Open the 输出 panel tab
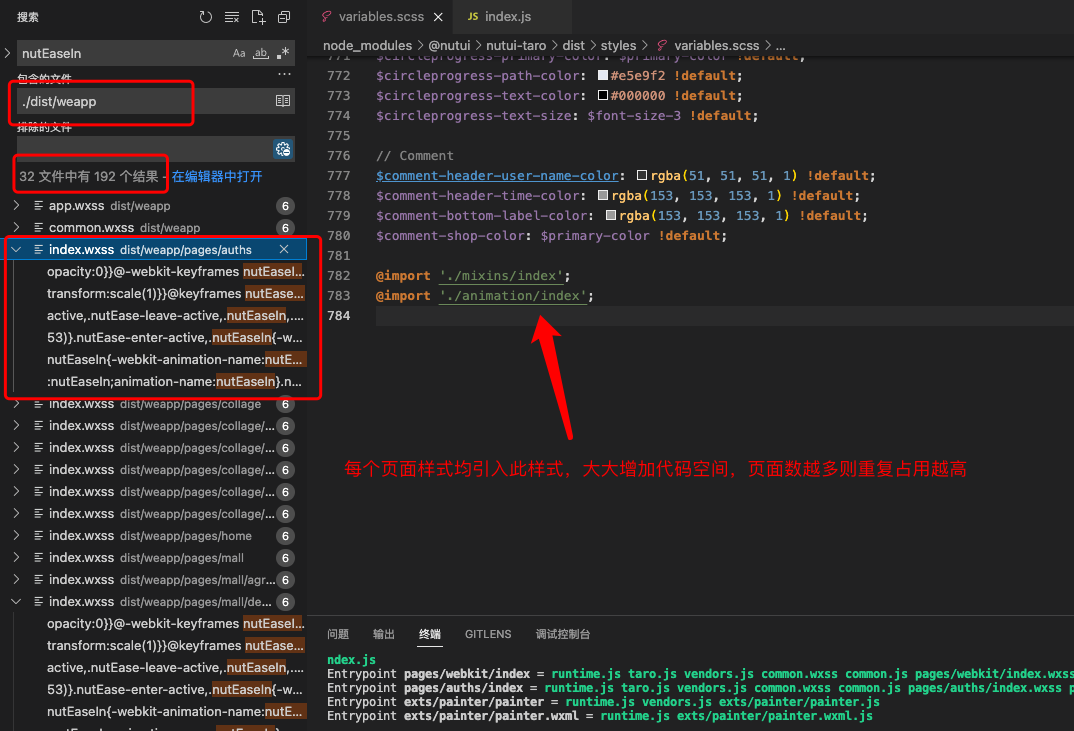 click(x=384, y=634)
